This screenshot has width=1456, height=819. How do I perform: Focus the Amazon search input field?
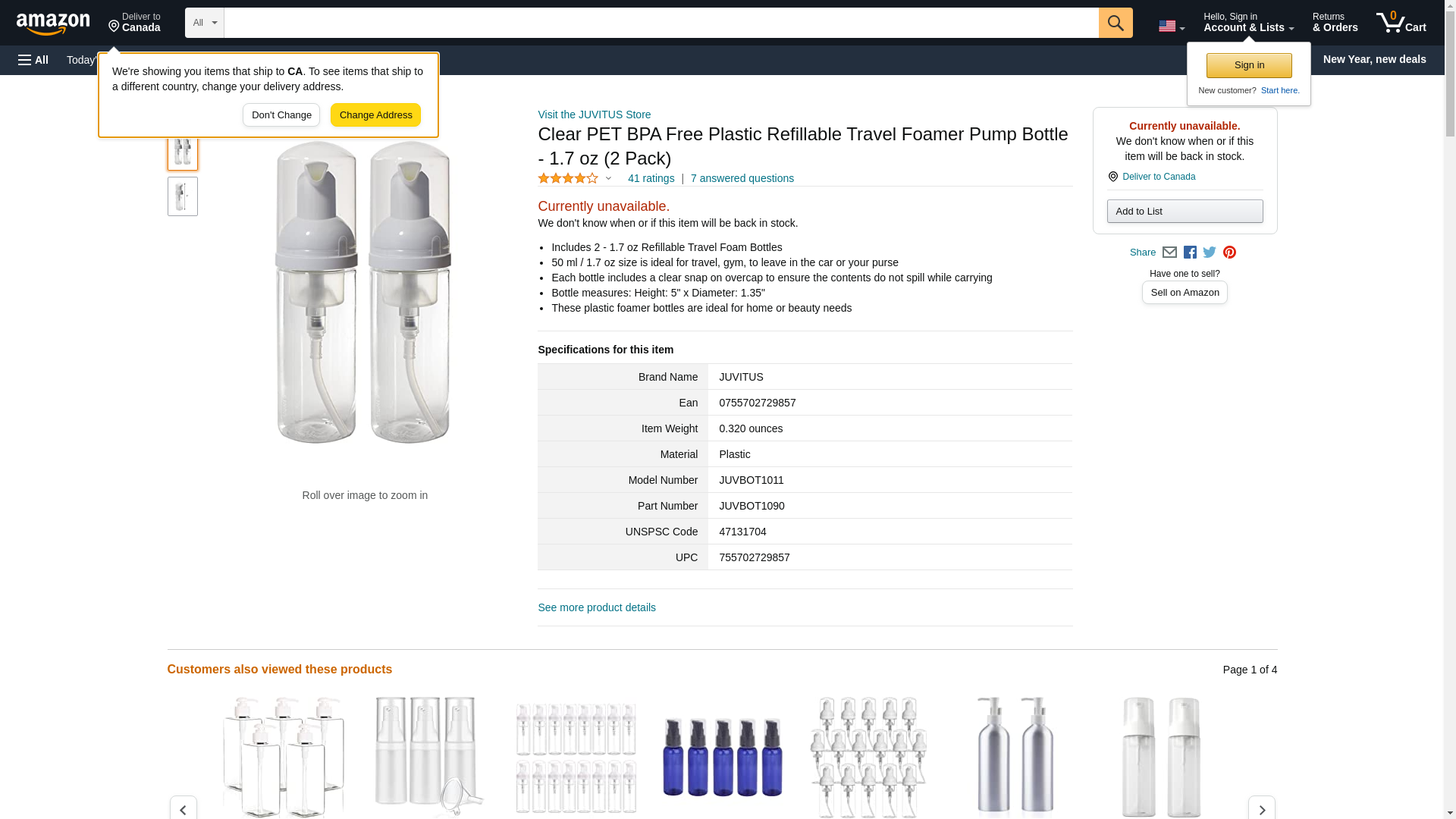pos(661,23)
